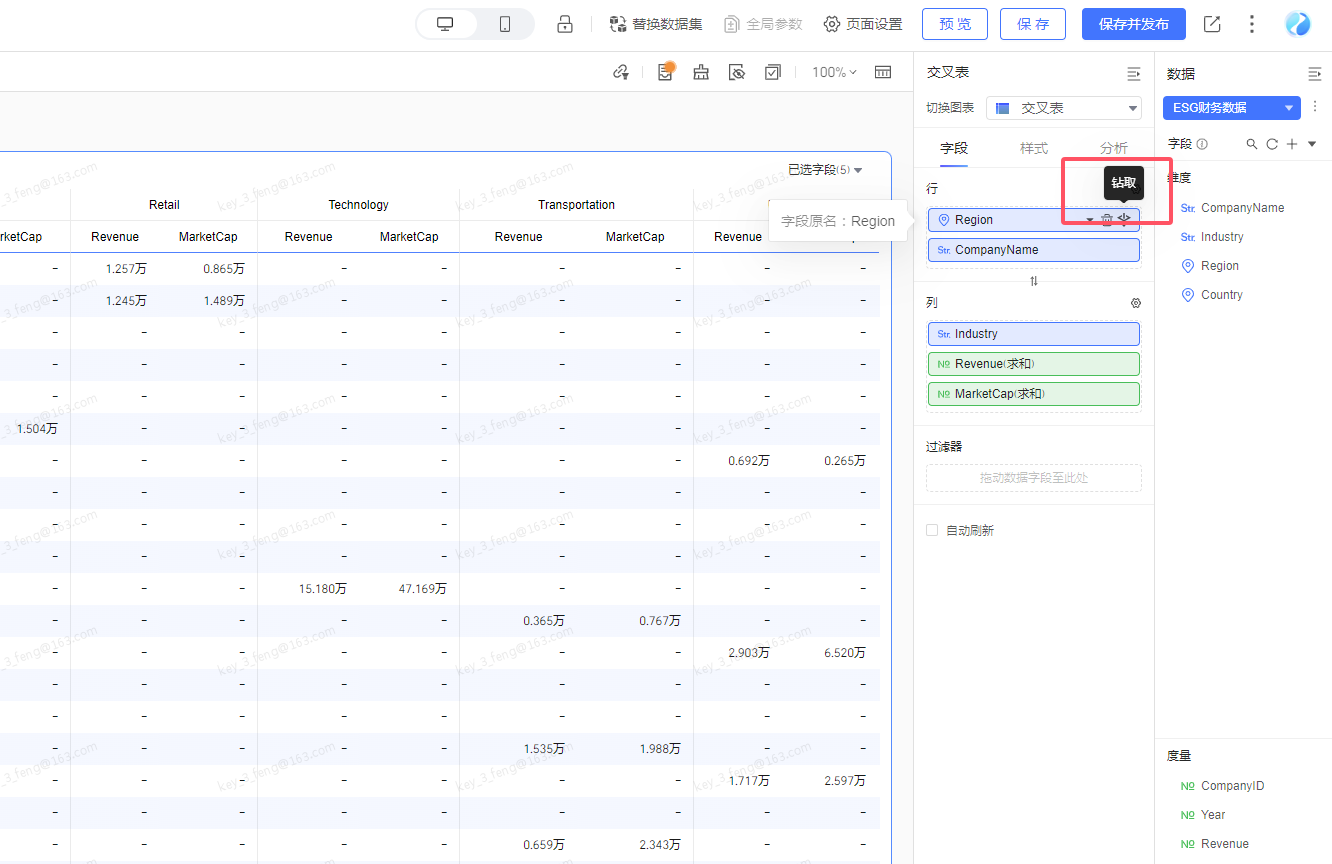Switch to the 样式 tab
This screenshot has width=1332, height=864.
(x=1034, y=148)
